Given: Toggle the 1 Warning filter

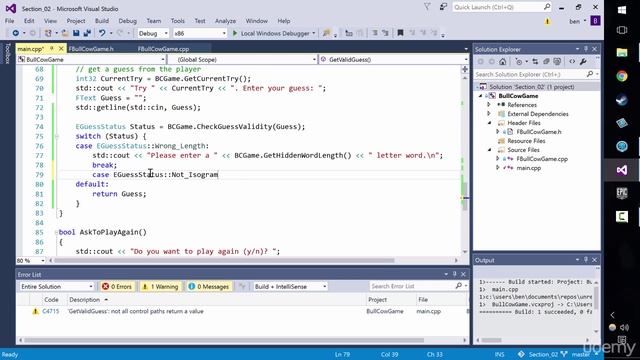Looking at the screenshot, I should tap(160, 287).
